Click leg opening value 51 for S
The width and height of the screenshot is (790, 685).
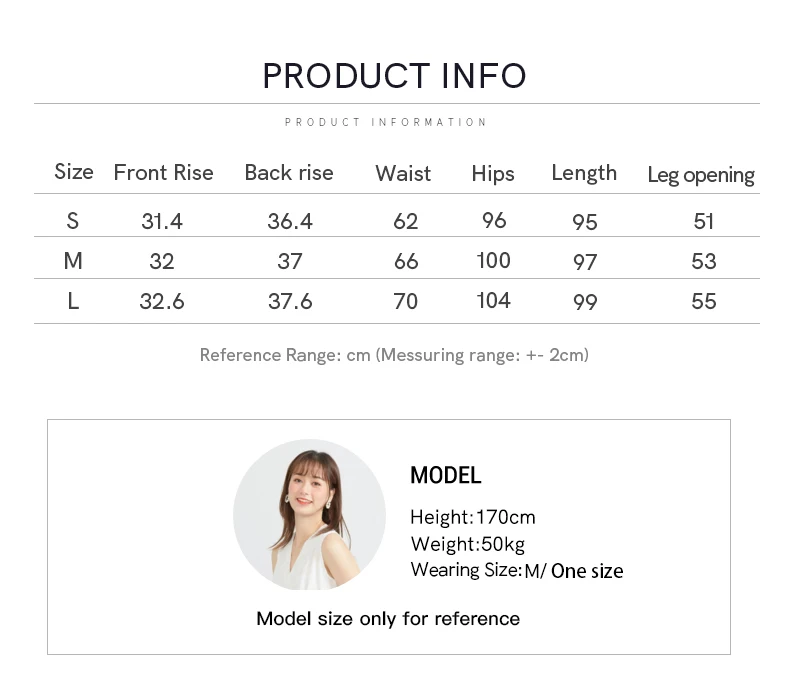click(704, 221)
